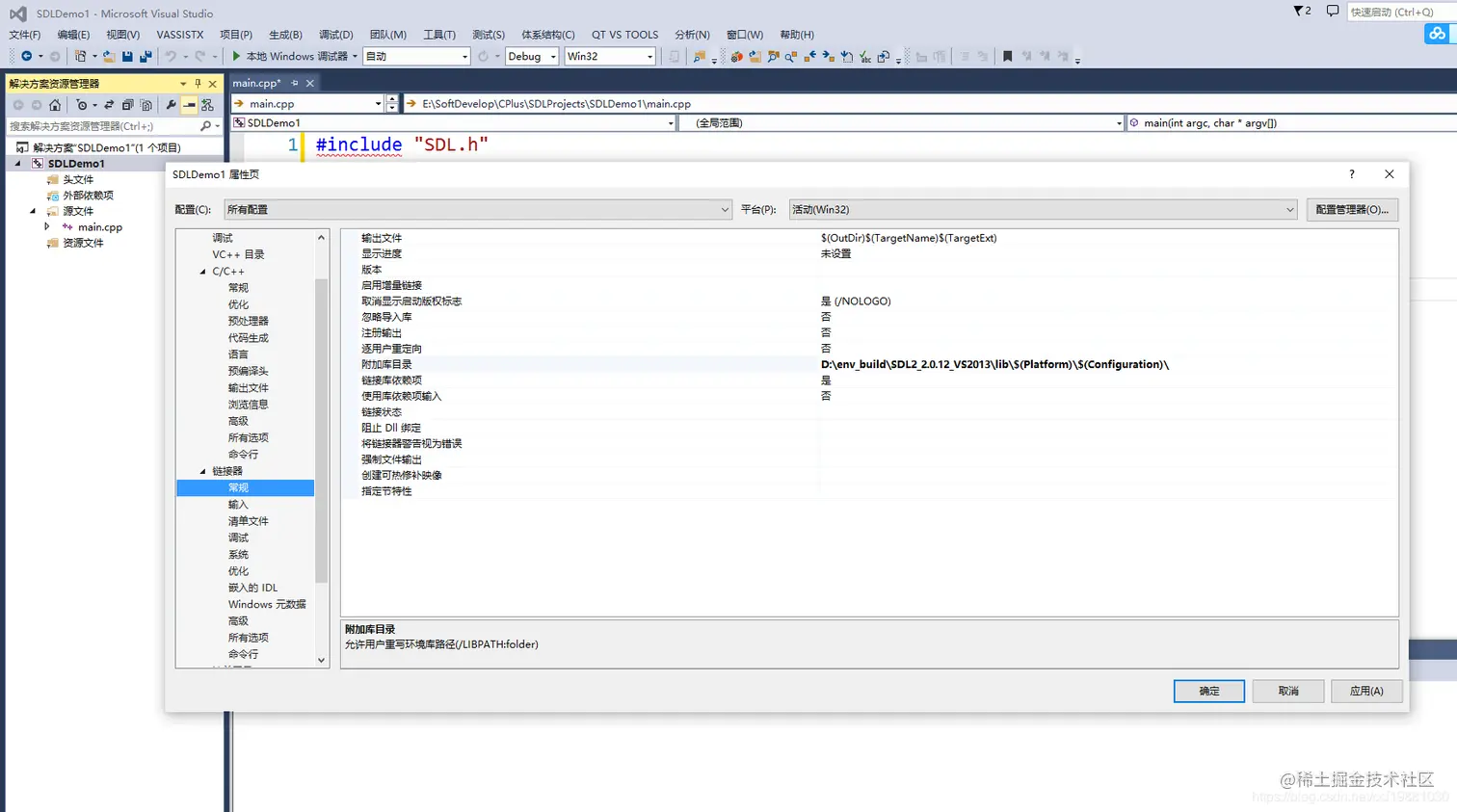Toggle pin on main.cpp tab
The height and width of the screenshot is (812, 1457).
[x=295, y=83]
